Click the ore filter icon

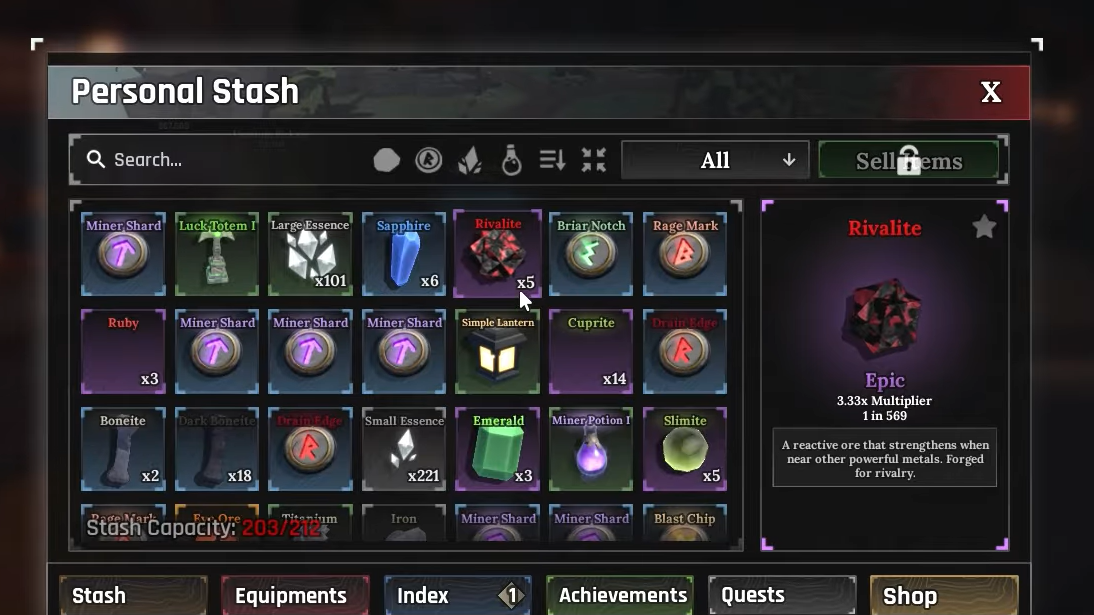pyautogui.click(x=387, y=161)
